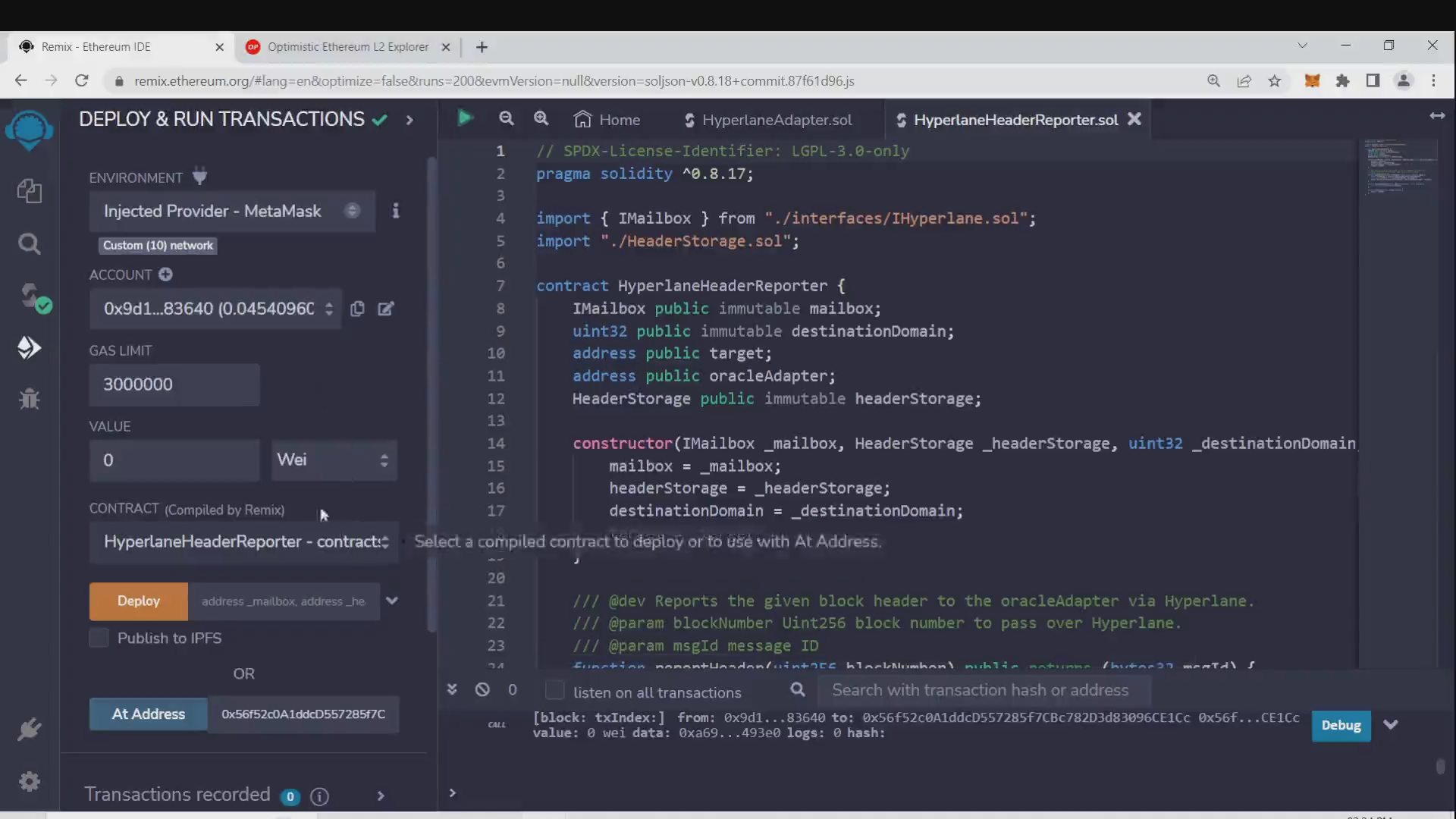Zoom in editor font size
1456x819 pixels.
click(541, 118)
